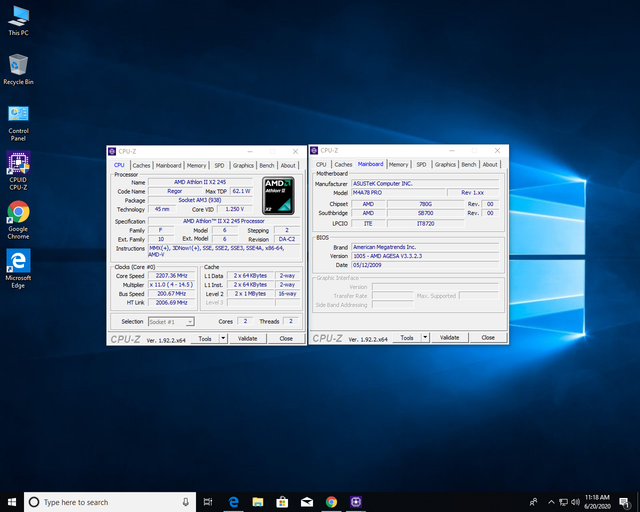
Task: Open Bench tab in right CPU-Z window
Action: point(469,165)
